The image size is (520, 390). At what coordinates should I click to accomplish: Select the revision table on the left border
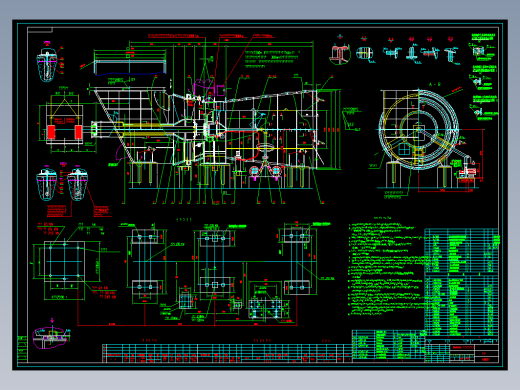click(x=22, y=349)
